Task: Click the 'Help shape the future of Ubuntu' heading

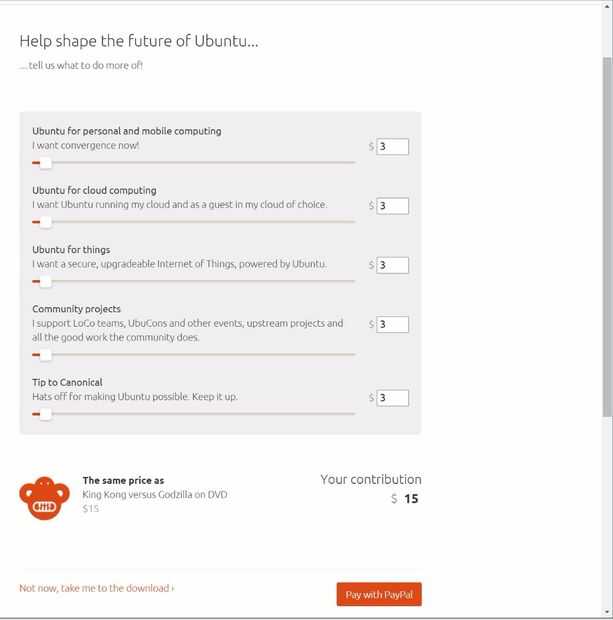Action: coord(139,42)
